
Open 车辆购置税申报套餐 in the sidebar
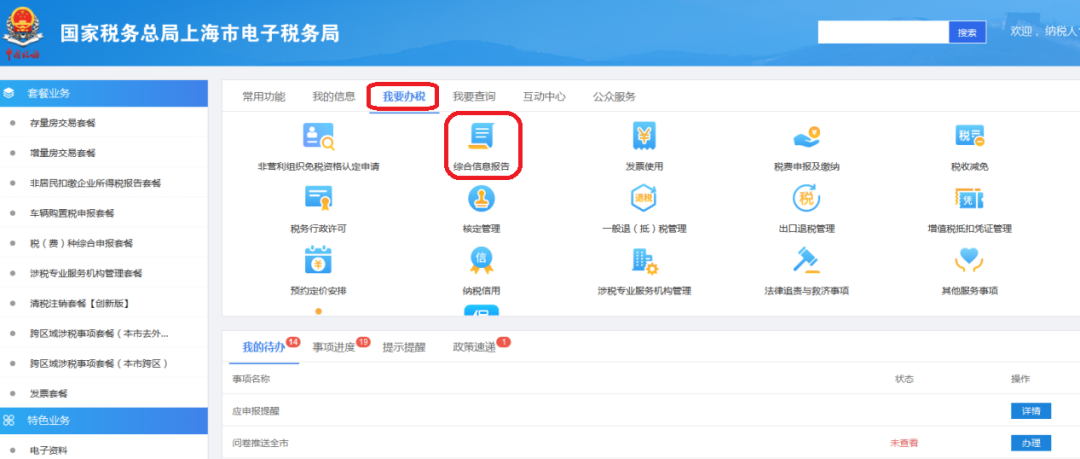[72, 213]
